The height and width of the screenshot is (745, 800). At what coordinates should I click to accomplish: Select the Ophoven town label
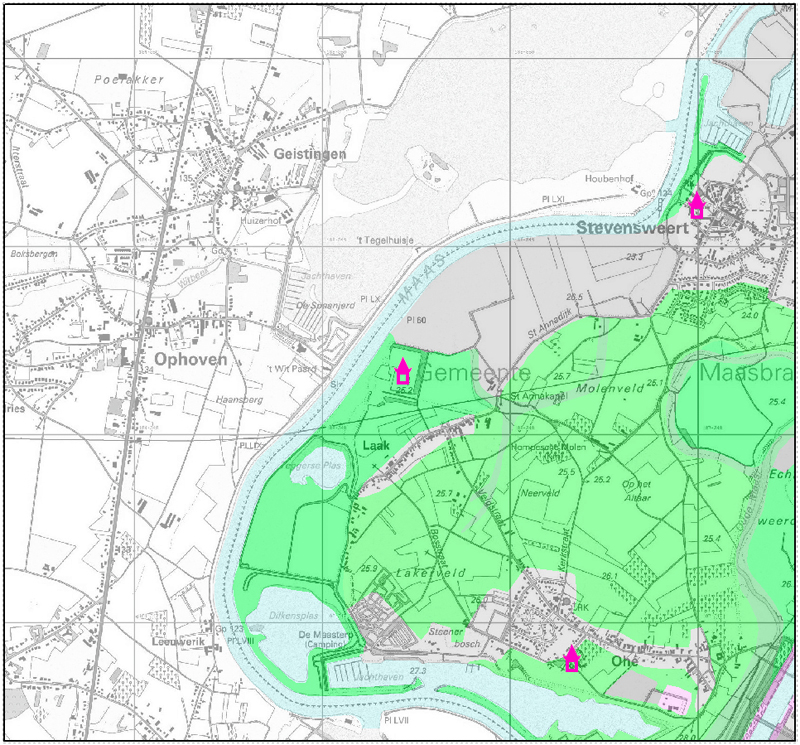pos(190,358)
